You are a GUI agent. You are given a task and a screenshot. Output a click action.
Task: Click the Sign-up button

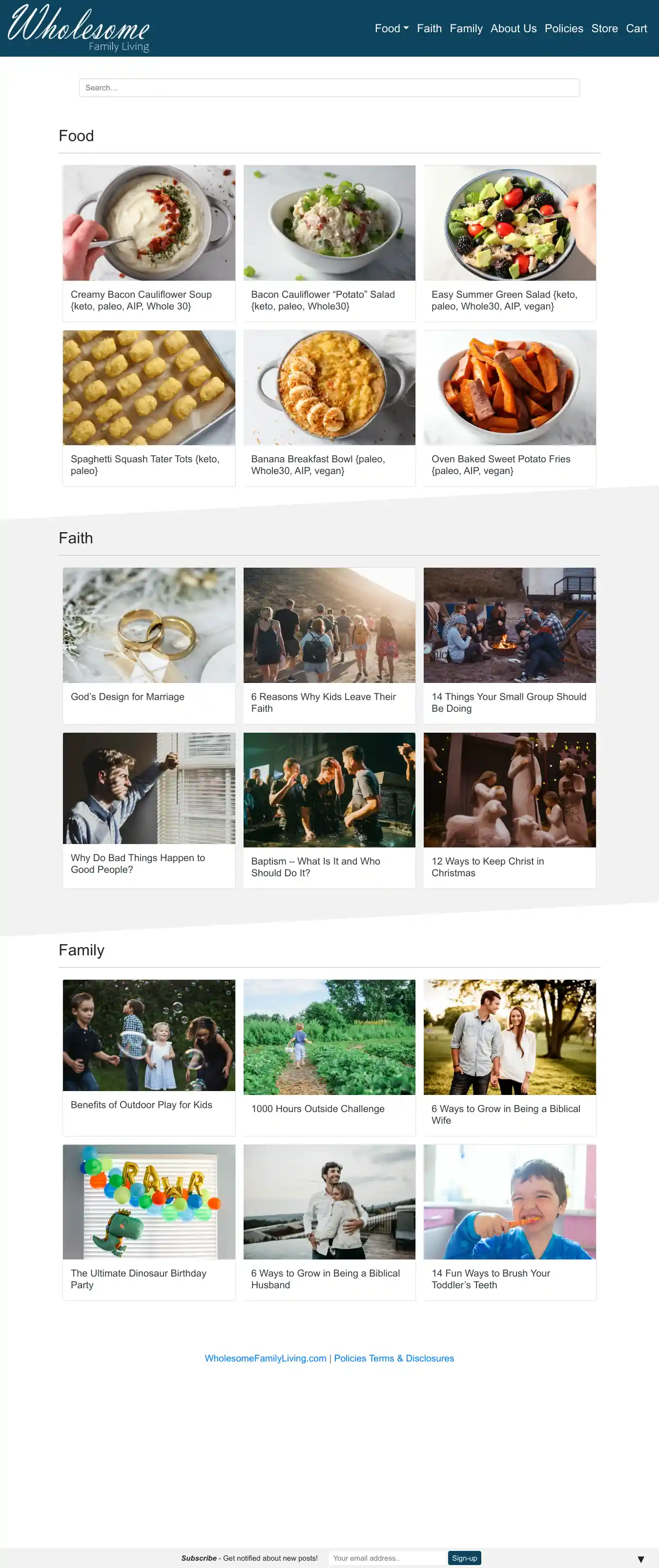click(464, 1558)
